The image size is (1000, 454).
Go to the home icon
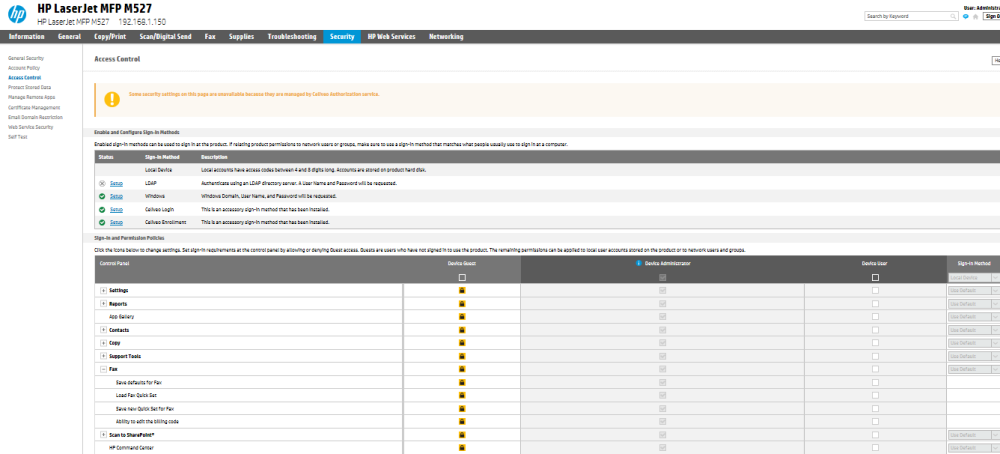pos(976,16)
